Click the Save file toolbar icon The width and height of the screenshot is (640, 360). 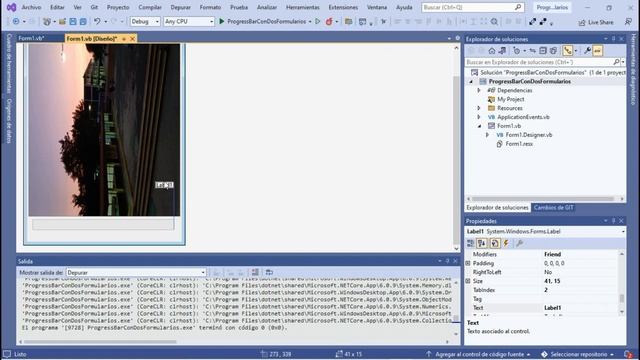coord(73,22)
